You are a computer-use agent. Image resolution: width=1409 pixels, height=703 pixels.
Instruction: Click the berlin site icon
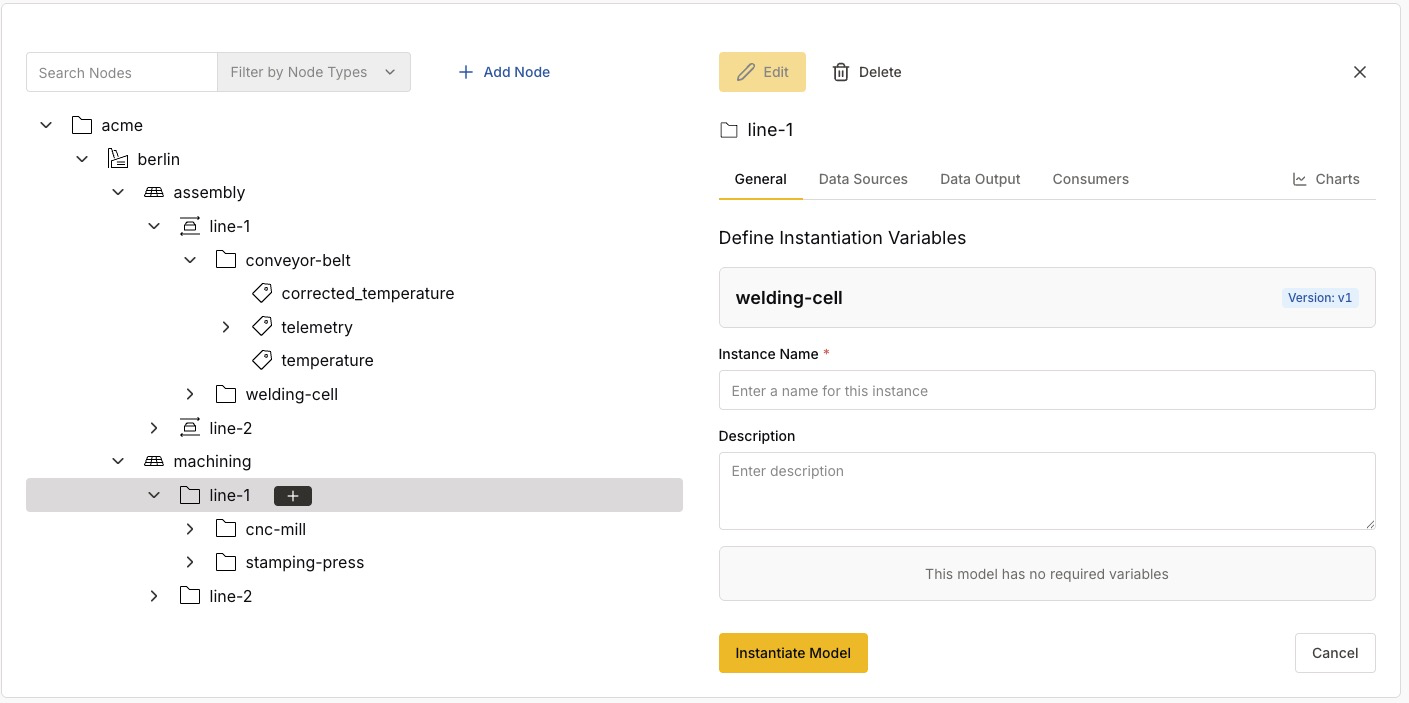pos(118,159)
